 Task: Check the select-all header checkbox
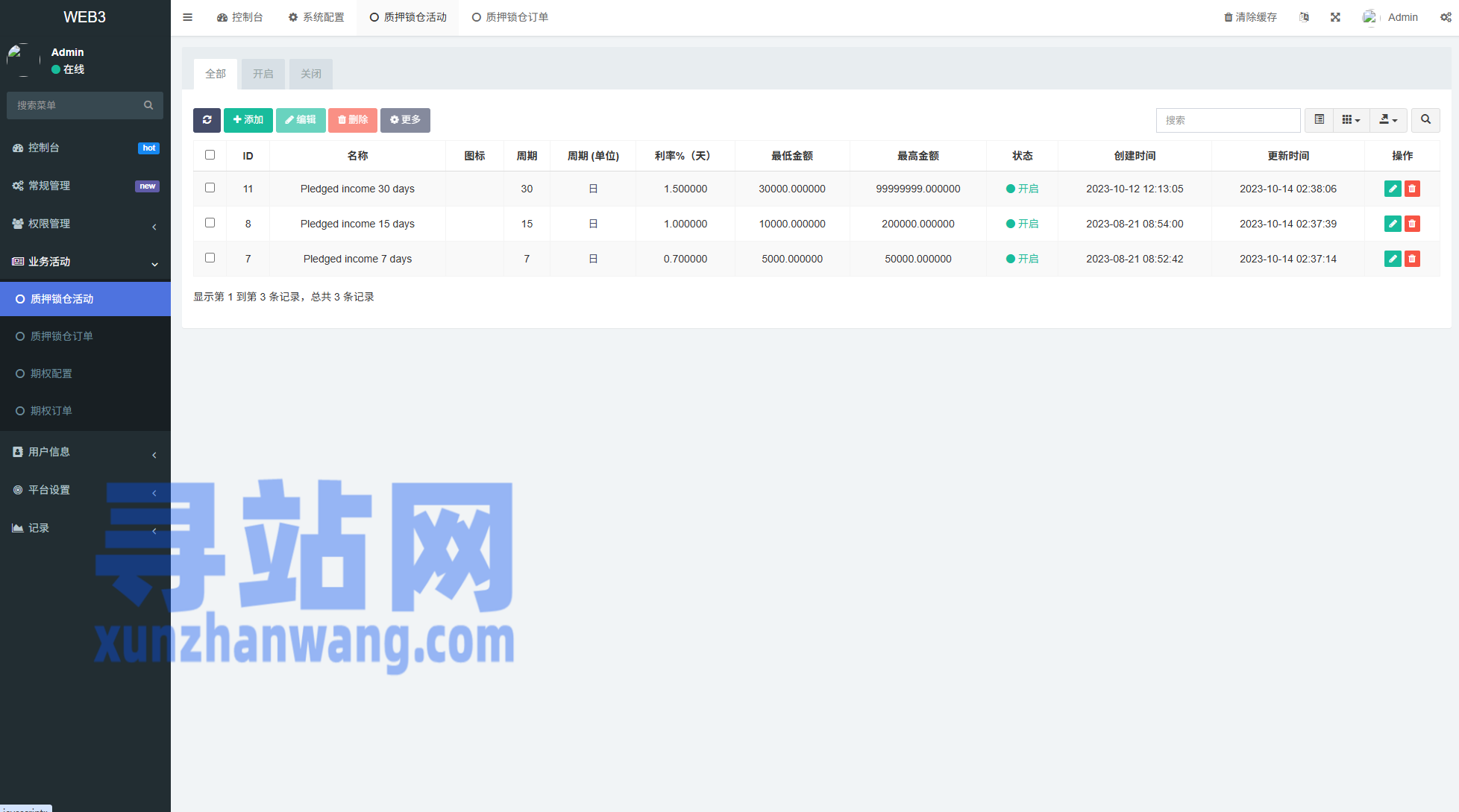[x=210, y=155]
